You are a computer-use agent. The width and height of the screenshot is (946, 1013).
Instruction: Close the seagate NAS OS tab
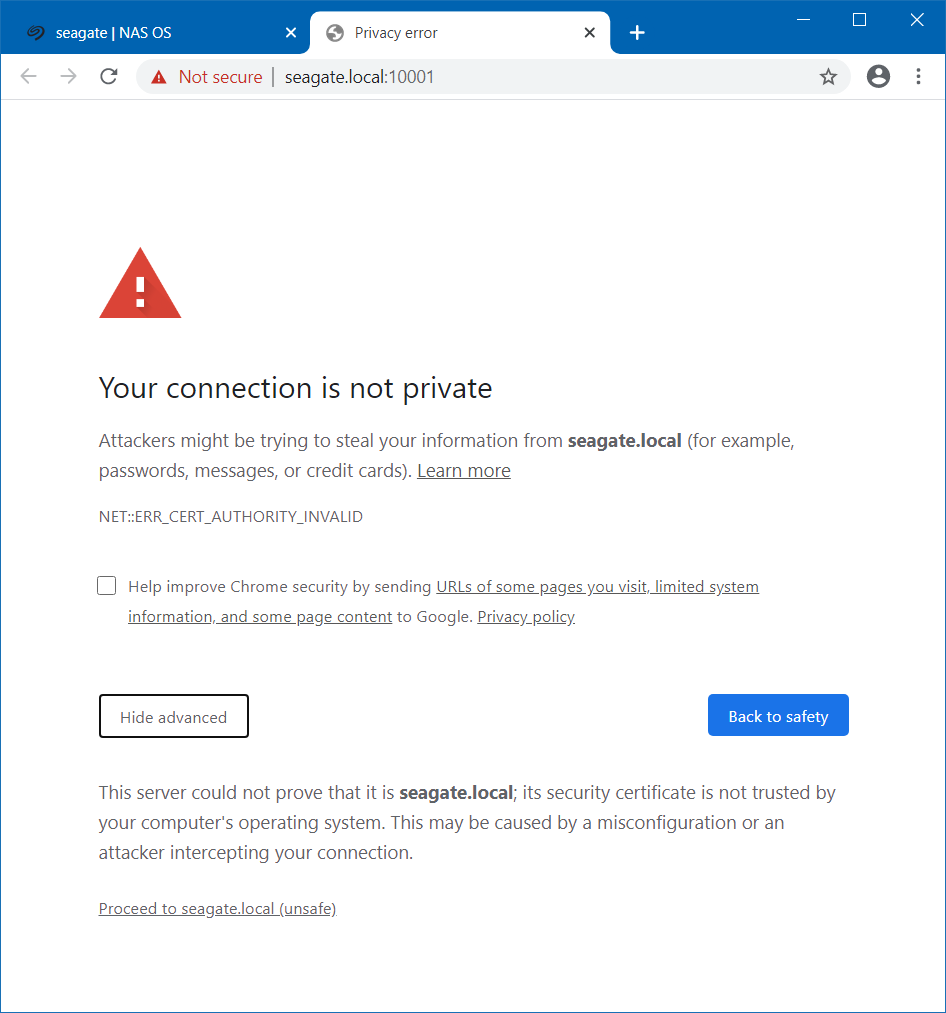tap(291, 32)
